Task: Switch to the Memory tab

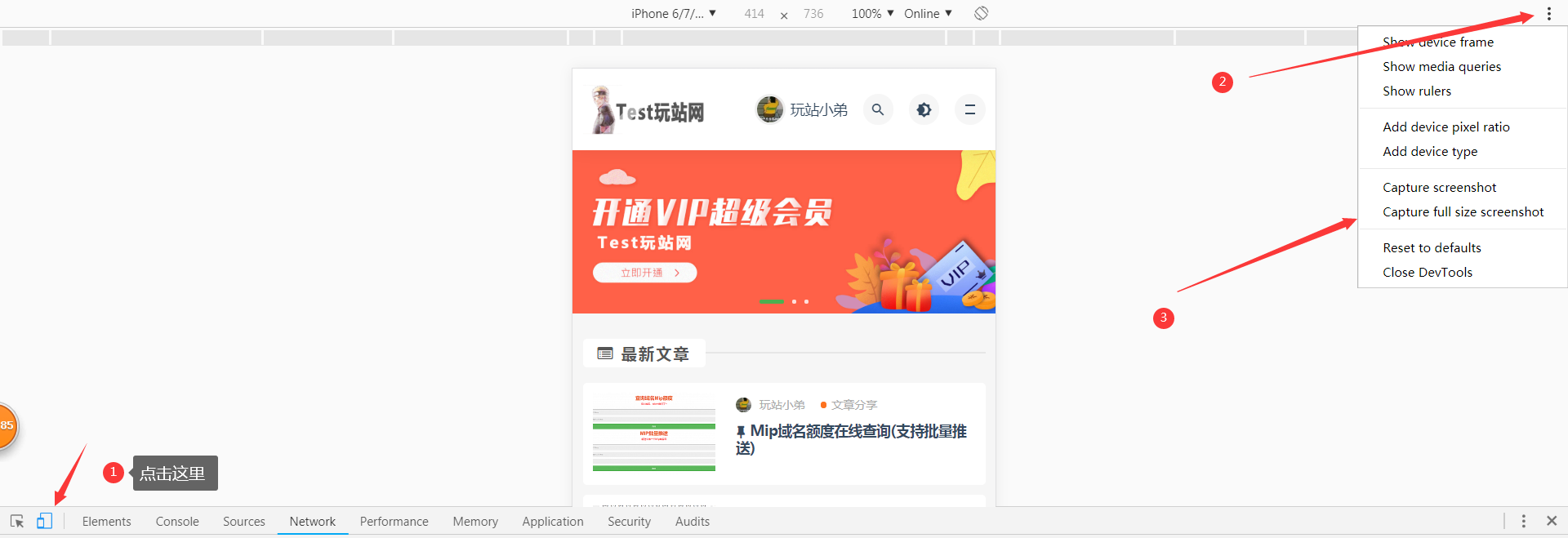Action: (x=475, y=522)
